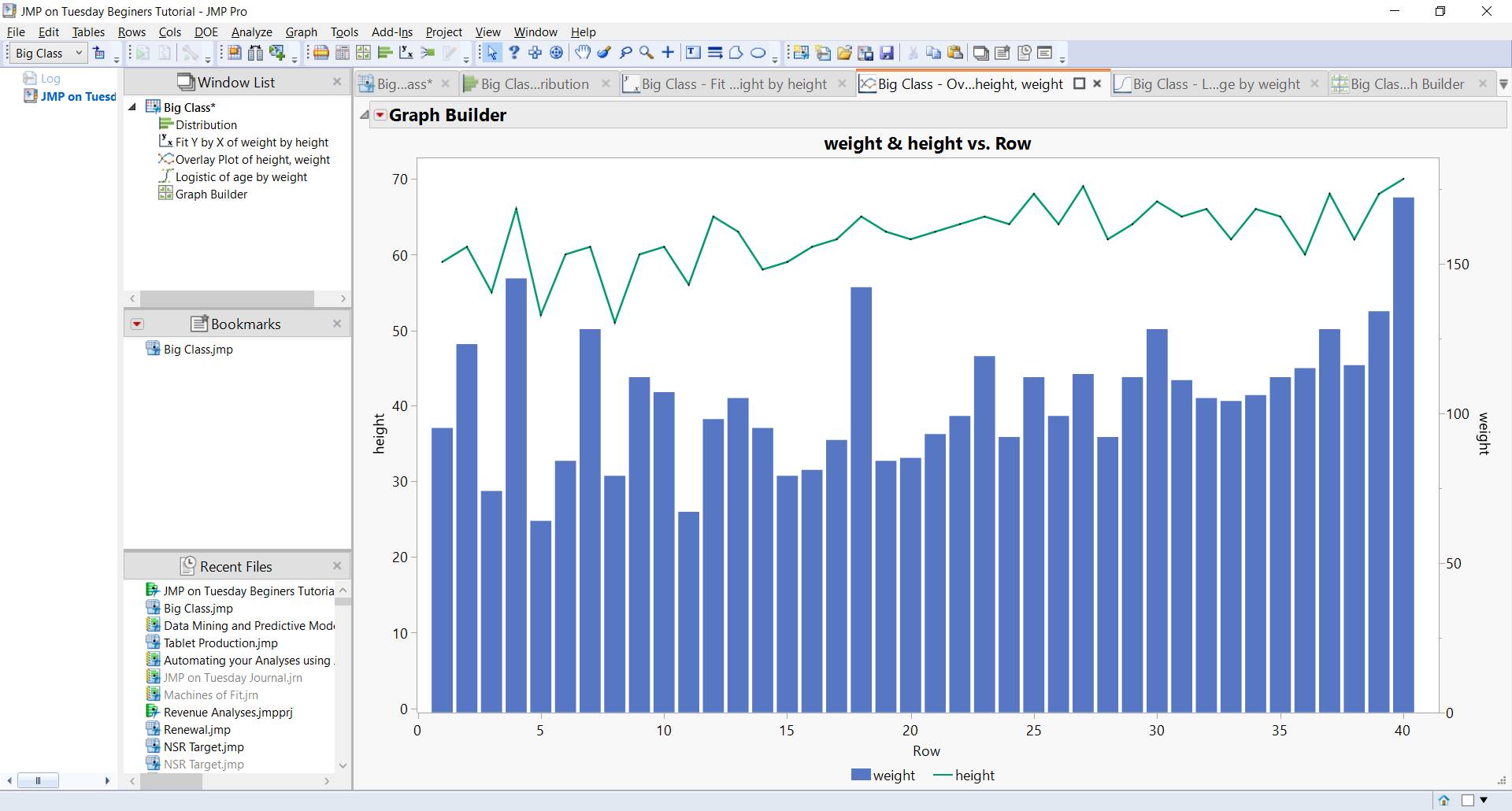
Task: Collapse the Big Class tree in Window List
Action: point(132,106)
